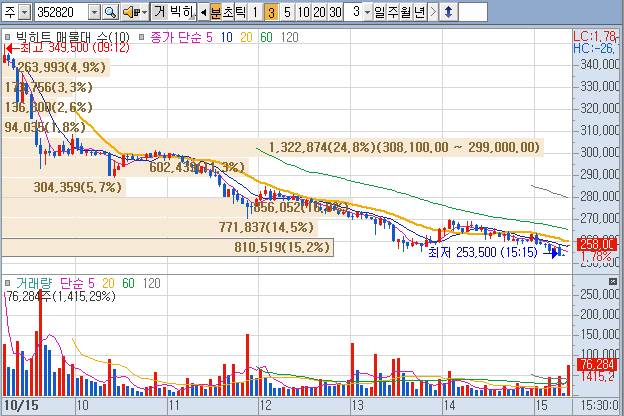
Task: Click the 최고 349,500 (09:12) high marker
Action: coord(68,48)
